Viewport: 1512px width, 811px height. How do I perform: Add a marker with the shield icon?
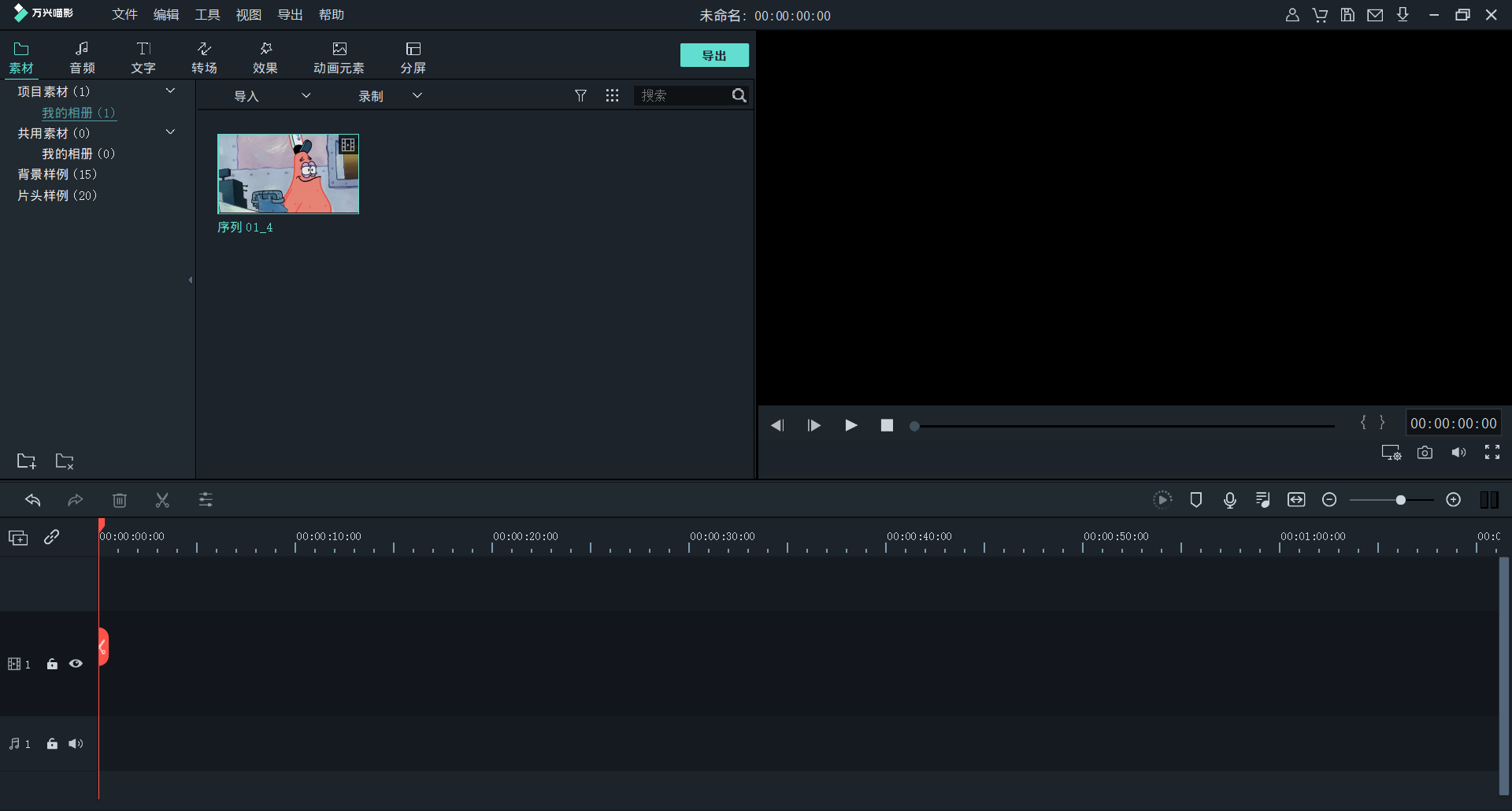coord(1195,500)
